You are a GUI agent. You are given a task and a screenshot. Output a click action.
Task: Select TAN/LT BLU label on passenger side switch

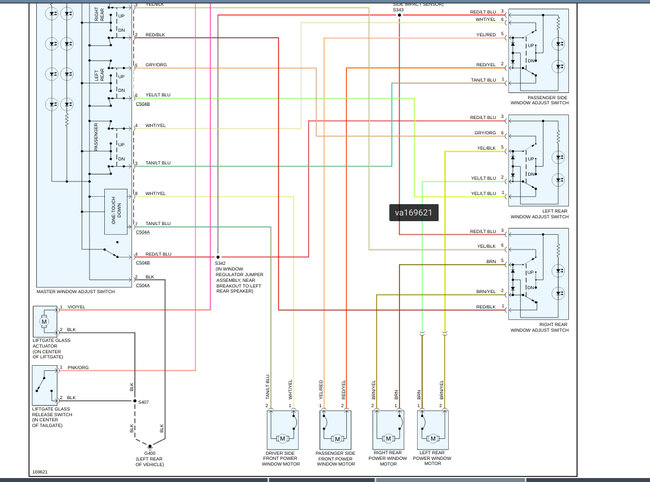point(483,80)
